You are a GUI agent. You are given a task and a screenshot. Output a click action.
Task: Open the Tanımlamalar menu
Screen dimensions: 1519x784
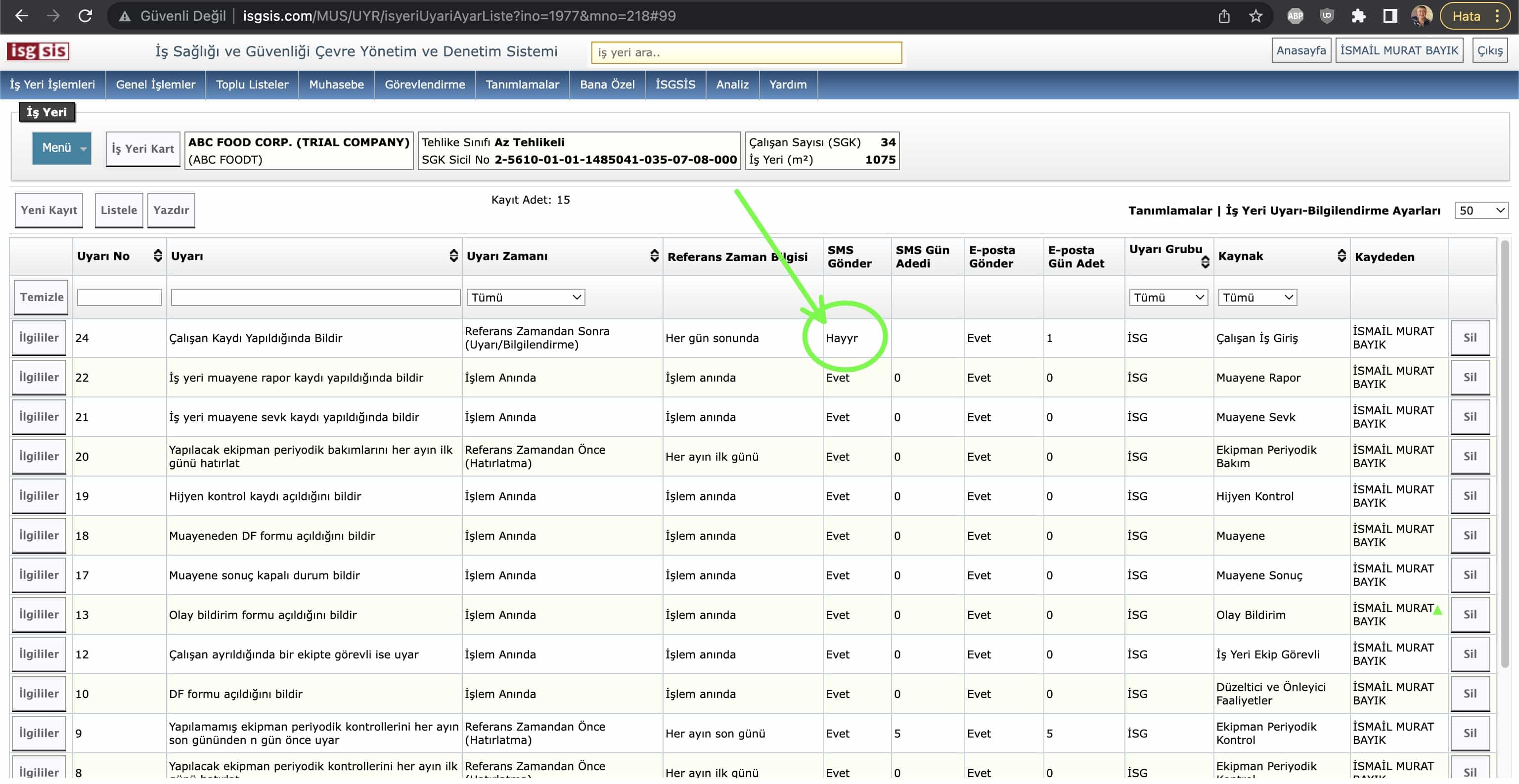click(522, 85)
